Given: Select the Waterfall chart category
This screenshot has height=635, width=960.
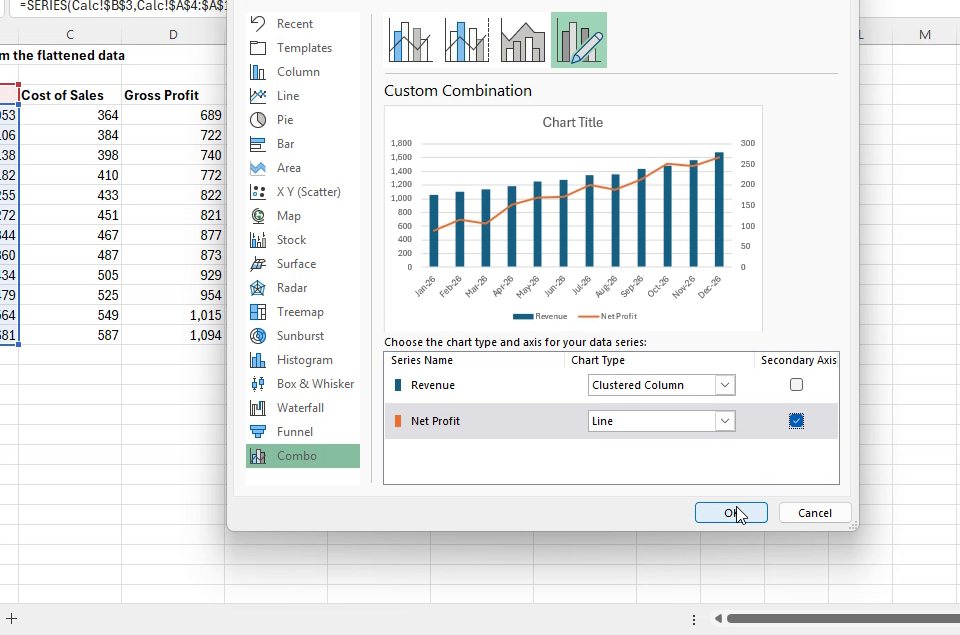Looking at the screenshot, I should coord(302,408).
